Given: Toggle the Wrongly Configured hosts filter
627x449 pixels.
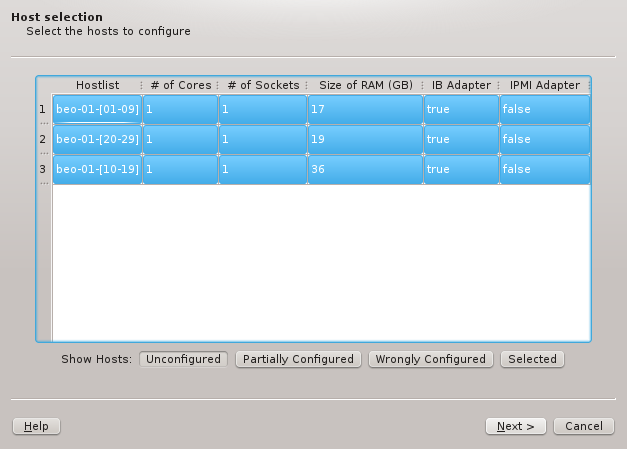Looking at the screenshot, I should click(430, 359).
